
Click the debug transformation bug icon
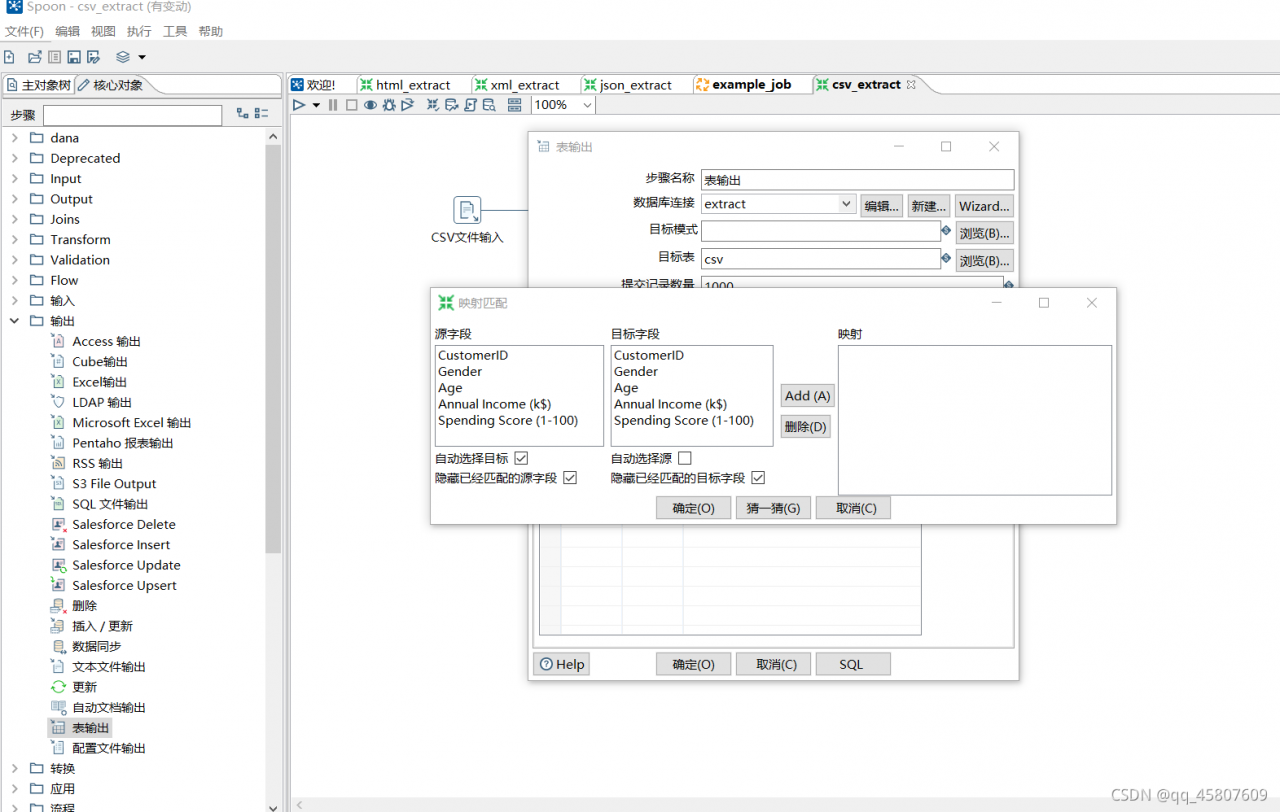[389, 105]
